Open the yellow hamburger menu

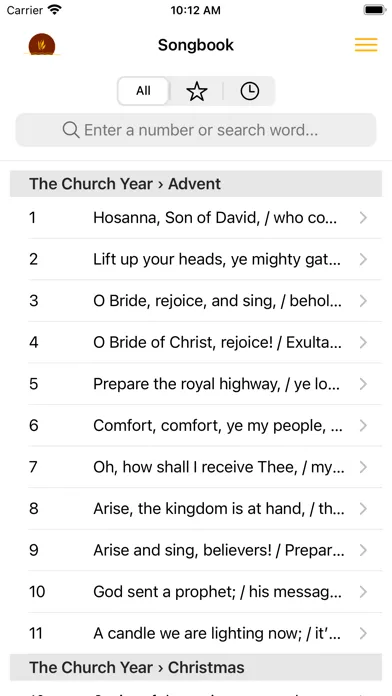point(366,45)
